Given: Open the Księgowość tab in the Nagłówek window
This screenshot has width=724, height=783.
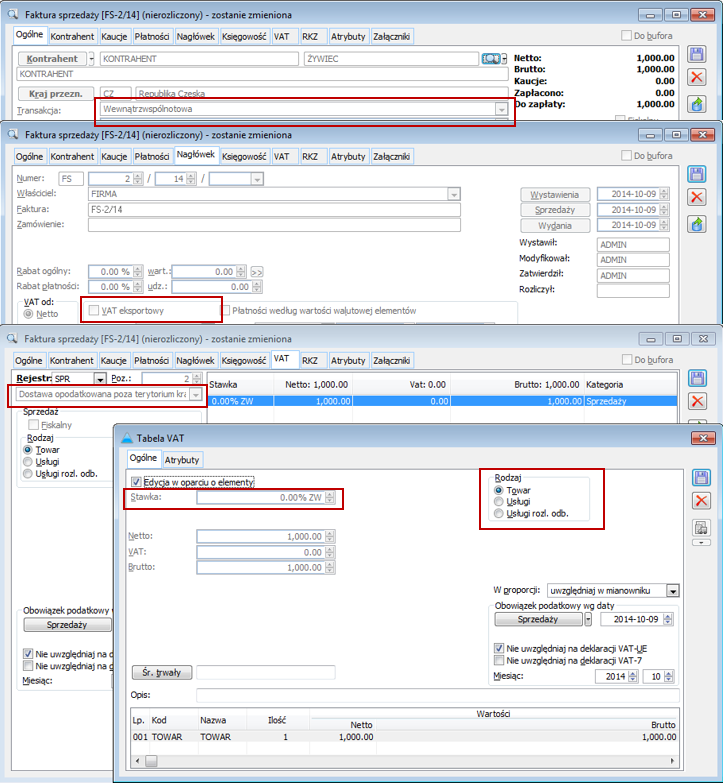Looking at the screenshot, I should (244, 156).
